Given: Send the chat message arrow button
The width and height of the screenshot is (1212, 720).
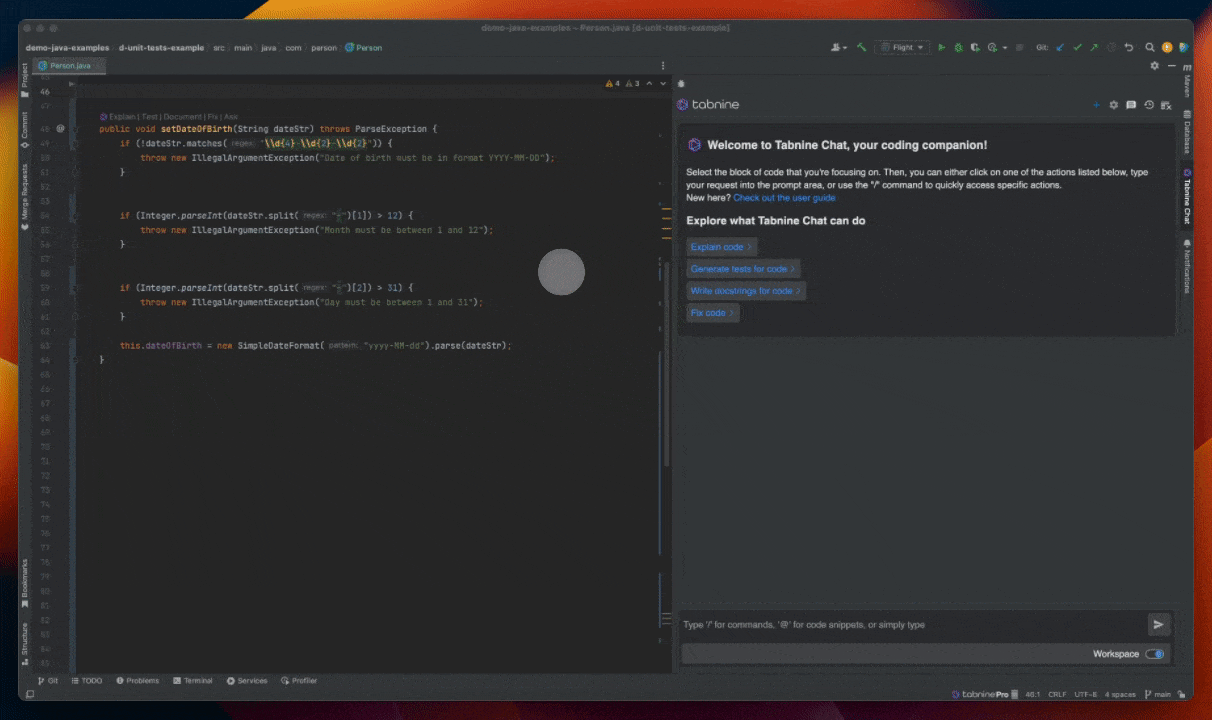Looking at the screenshot, I should pos(1158,625).
